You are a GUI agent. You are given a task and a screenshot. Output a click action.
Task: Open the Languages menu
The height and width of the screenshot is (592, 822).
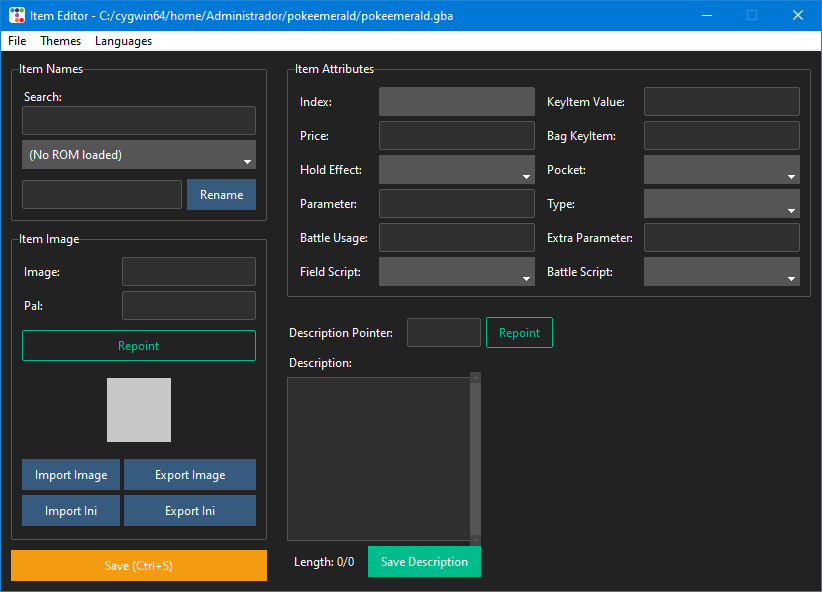[123, 41]
